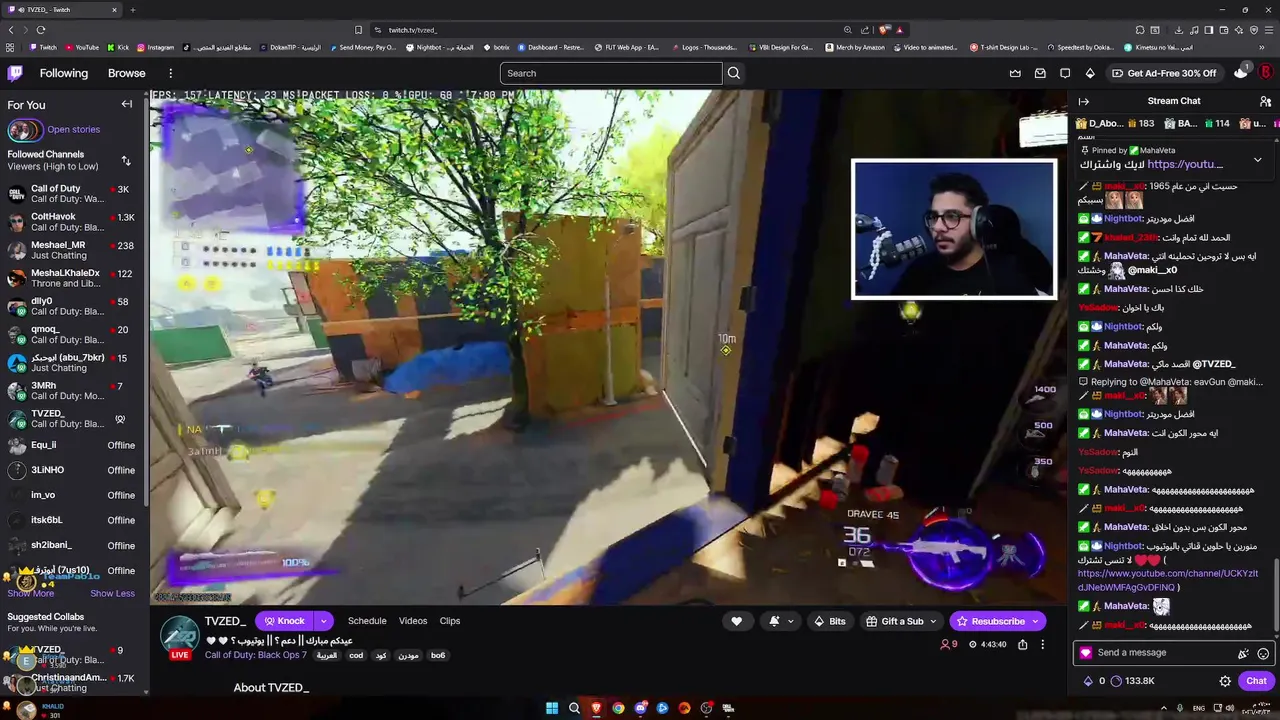The height and width of the screenshot is (720, 1280).
Task: Toggle the Followed Channels sort order
Action: (x=126, y=160)
